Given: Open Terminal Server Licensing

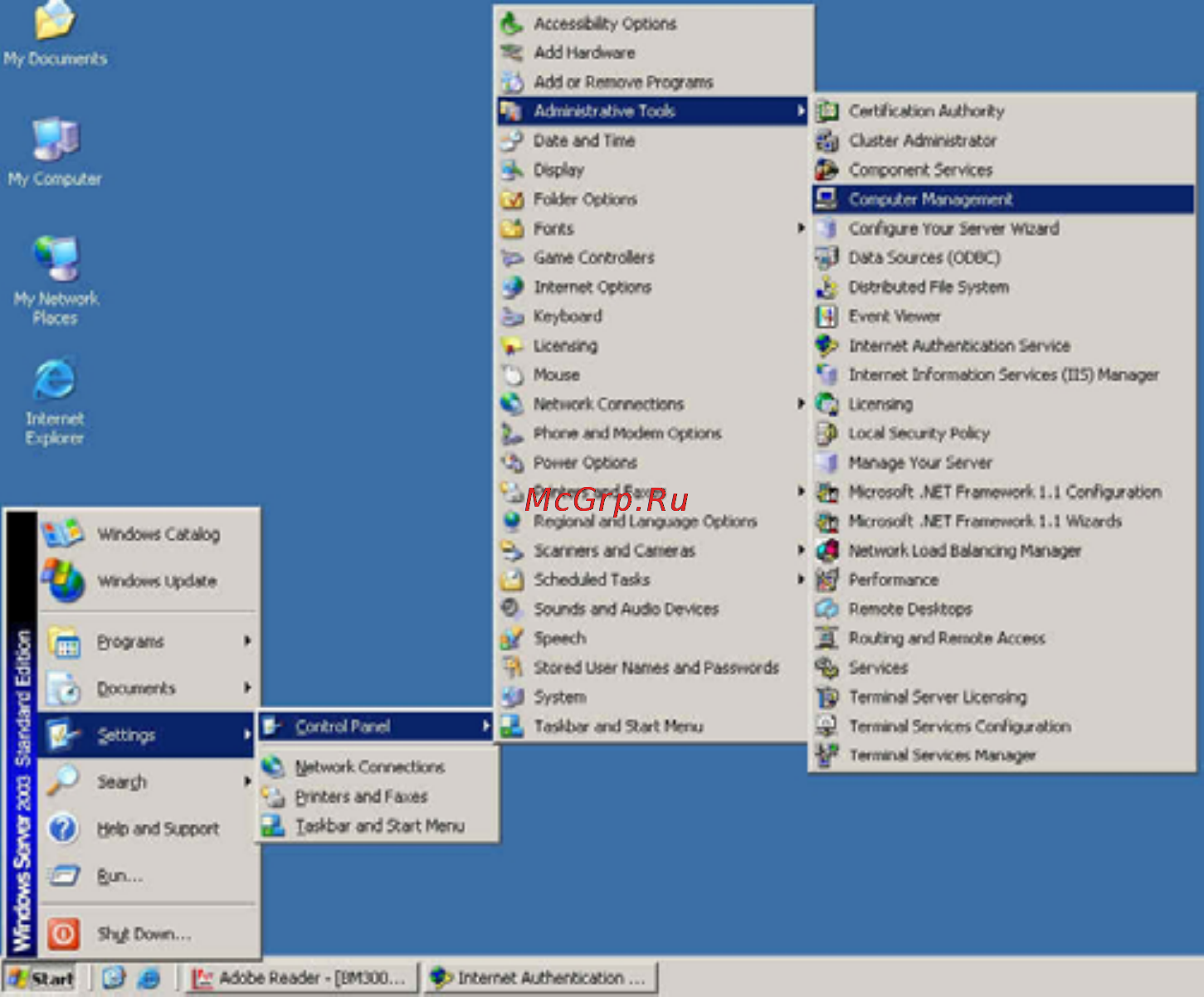Looking at the screenshot, I should click(1002, 697).
